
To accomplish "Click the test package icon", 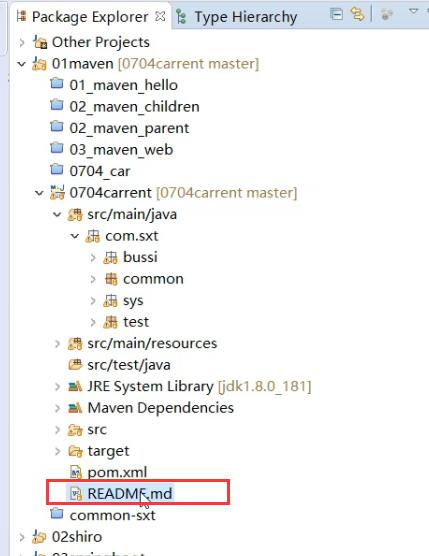I will 110,322.
